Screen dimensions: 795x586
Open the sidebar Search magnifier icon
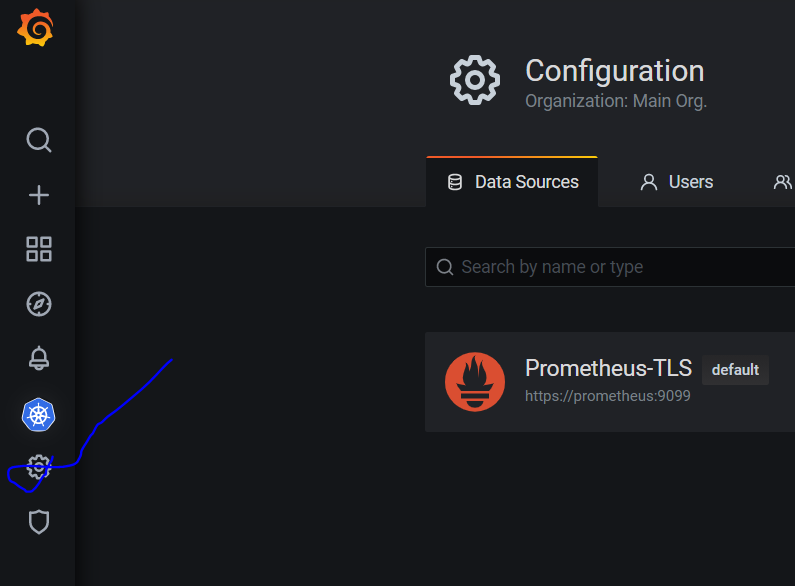[x=39, y=140]
